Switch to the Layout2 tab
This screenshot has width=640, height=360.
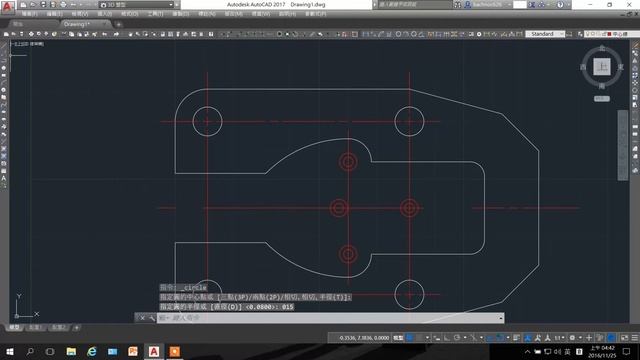click(x=59, y=327)
